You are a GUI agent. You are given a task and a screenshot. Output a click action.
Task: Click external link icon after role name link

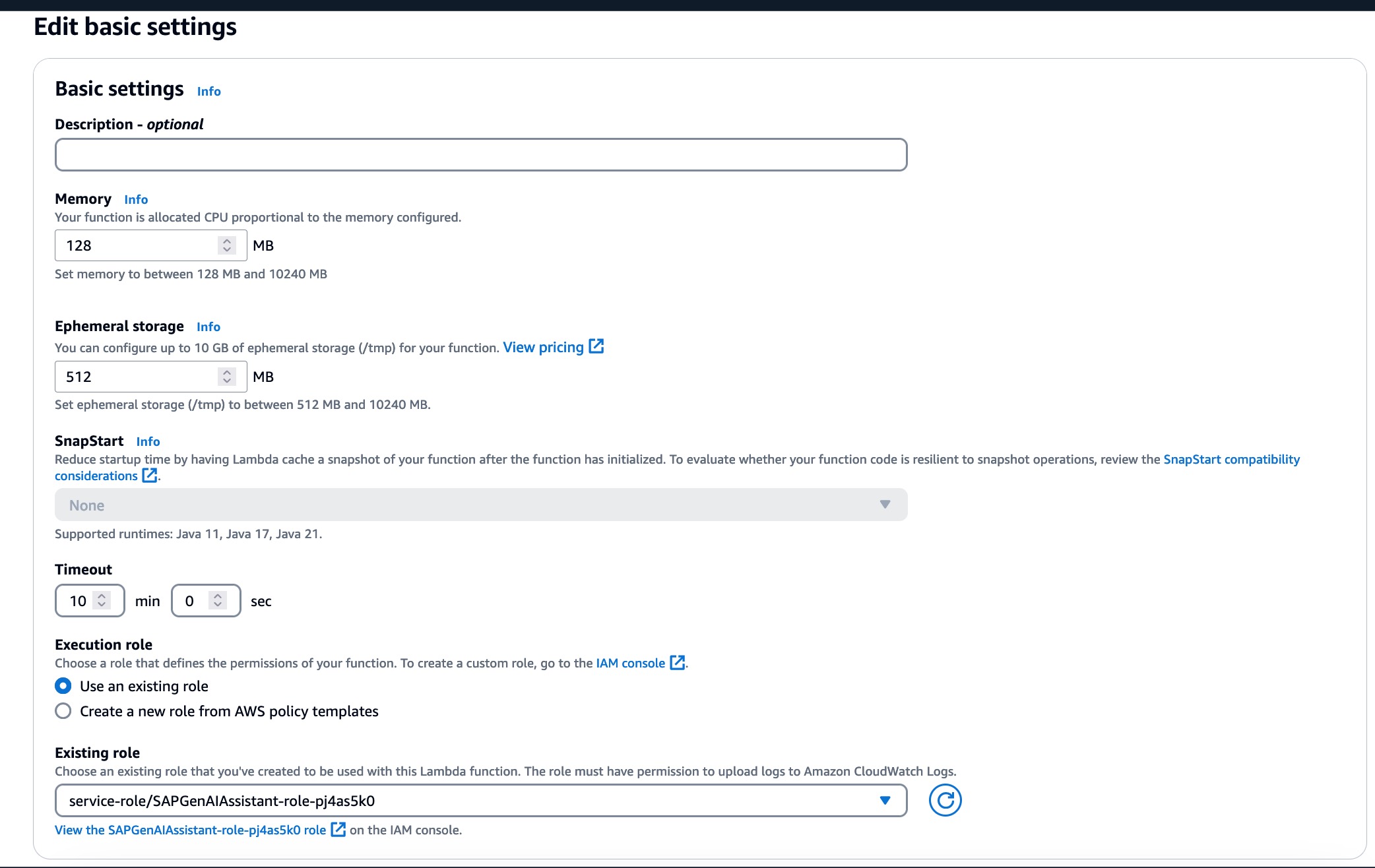coord(338,829)
